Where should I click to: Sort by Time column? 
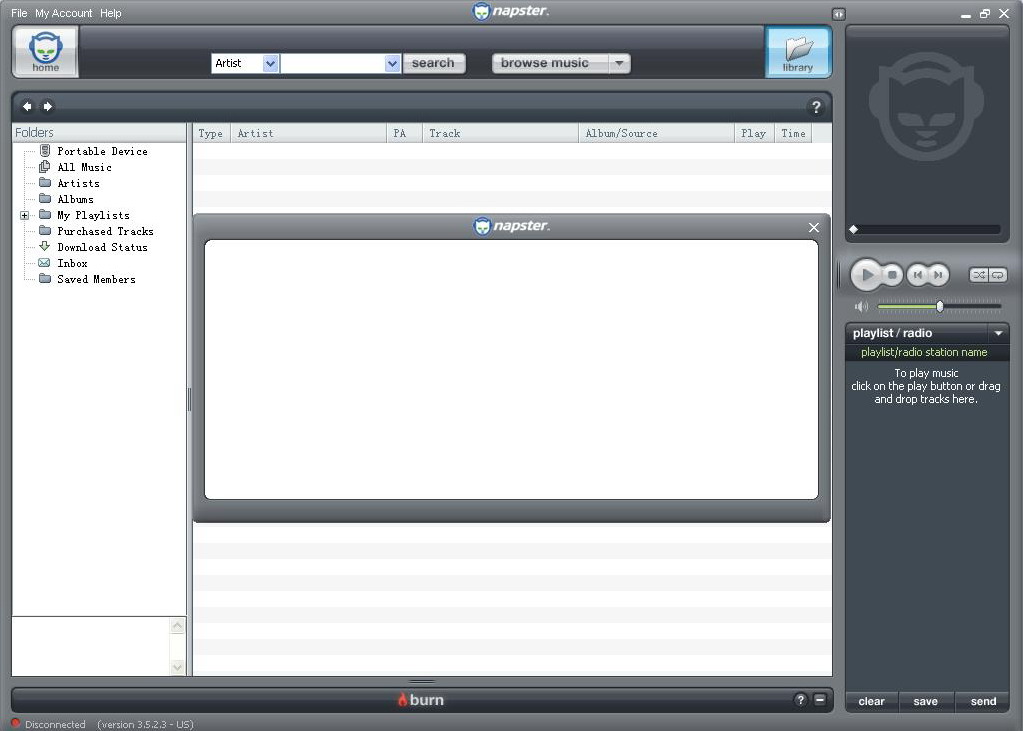[793, 133]
